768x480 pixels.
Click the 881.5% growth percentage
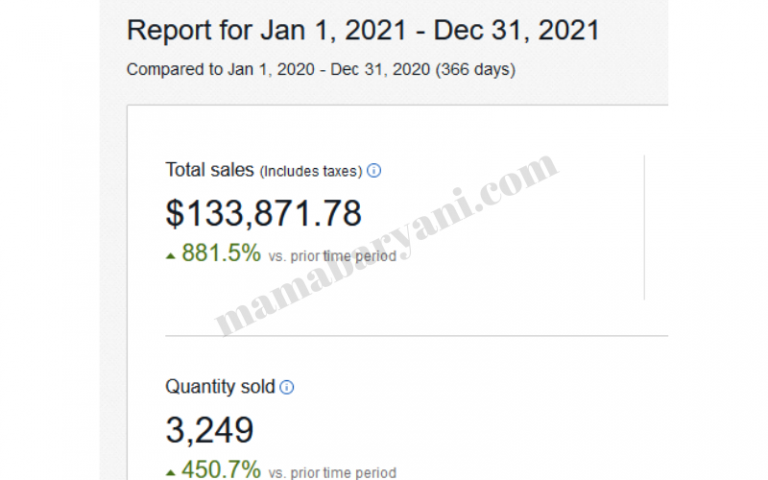(x=221, y=254)
